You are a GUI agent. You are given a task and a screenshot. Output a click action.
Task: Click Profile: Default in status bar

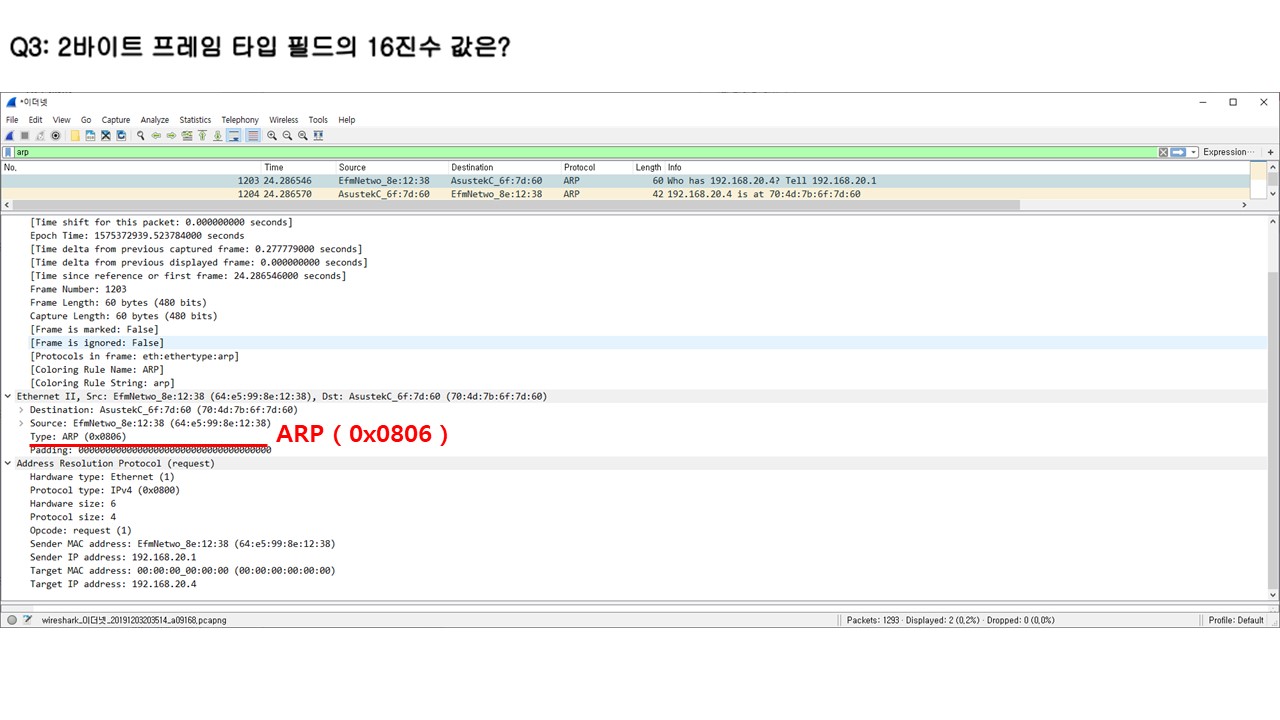click(x=1236, y=620)
